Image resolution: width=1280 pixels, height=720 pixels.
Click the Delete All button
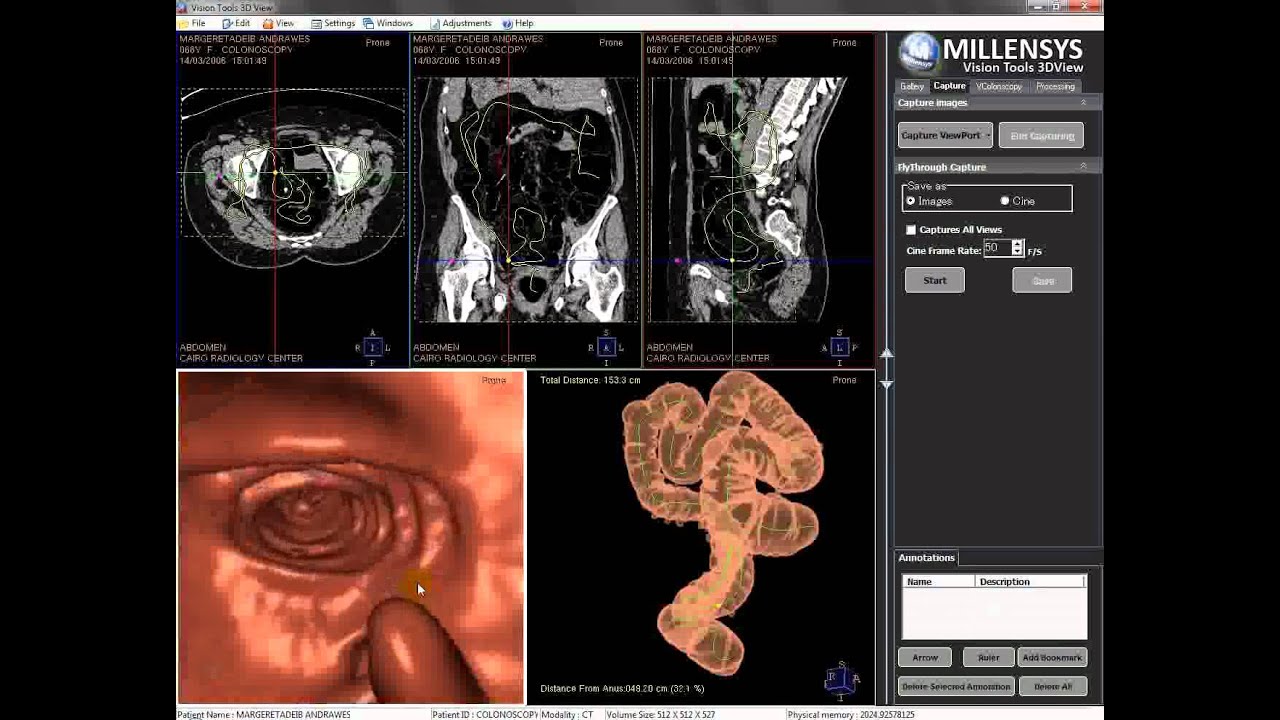(x=1052, y=687)
